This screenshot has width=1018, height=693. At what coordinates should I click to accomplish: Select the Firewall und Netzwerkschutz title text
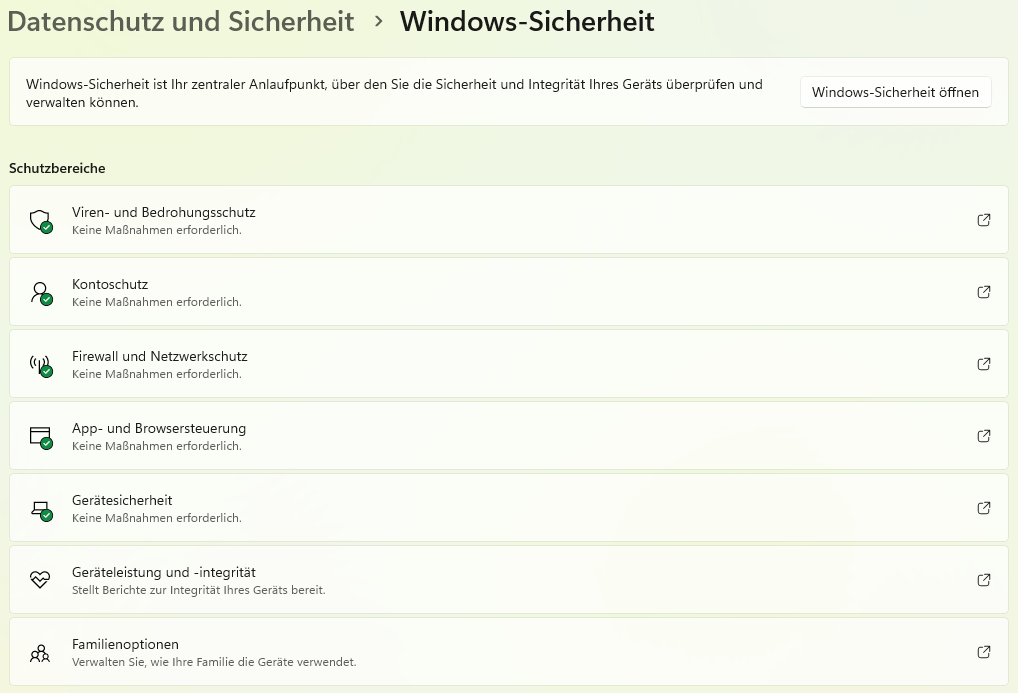coord(160,357)
